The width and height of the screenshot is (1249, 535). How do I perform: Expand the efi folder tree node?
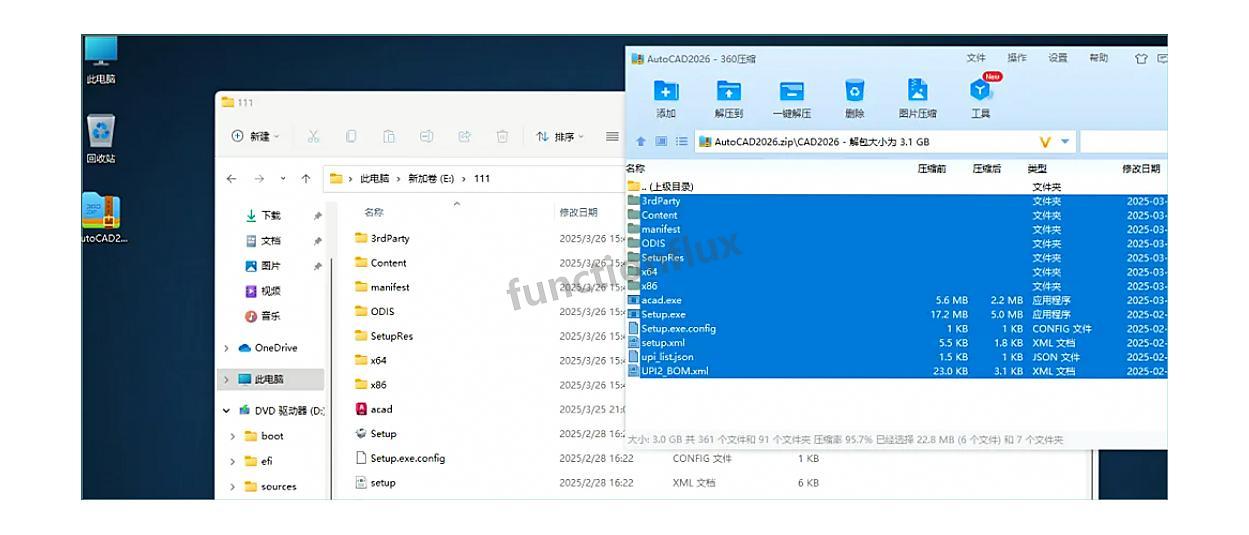(233, 461)
